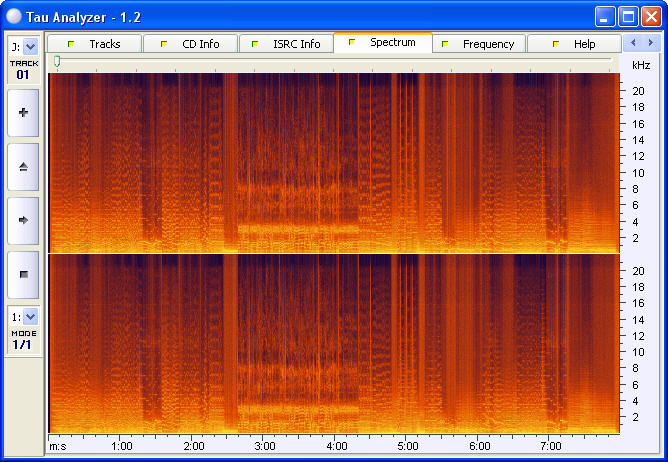Open the CD Info tab

(191, 44)
